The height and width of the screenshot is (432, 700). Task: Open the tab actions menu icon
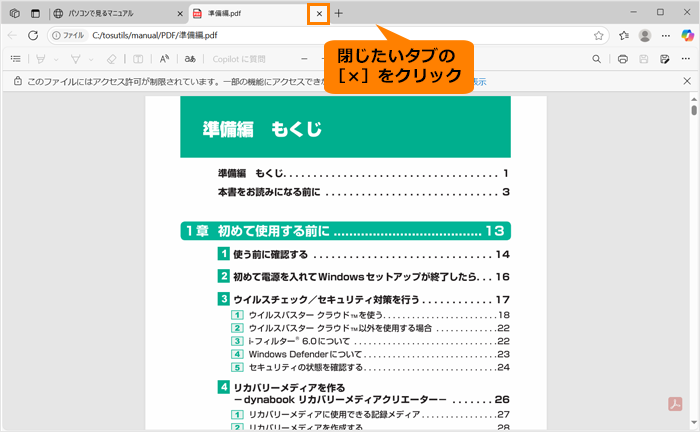(35, 13)
